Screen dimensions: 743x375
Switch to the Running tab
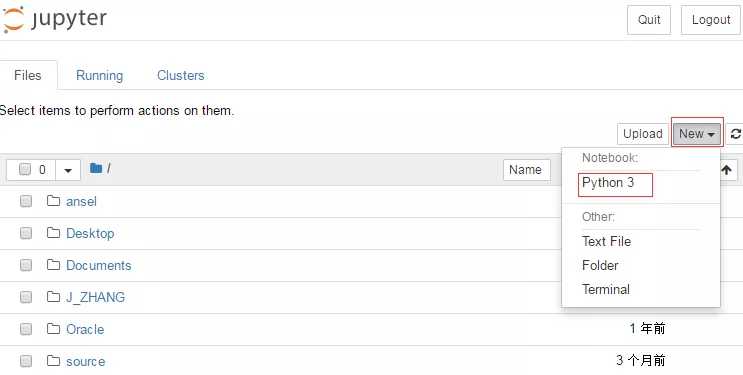(100, 75)
